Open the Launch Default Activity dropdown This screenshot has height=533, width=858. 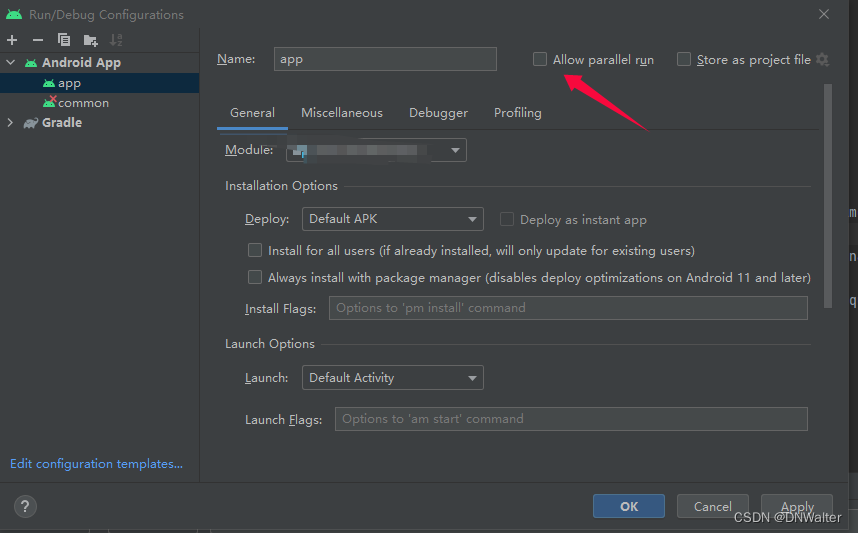[393, 378]
